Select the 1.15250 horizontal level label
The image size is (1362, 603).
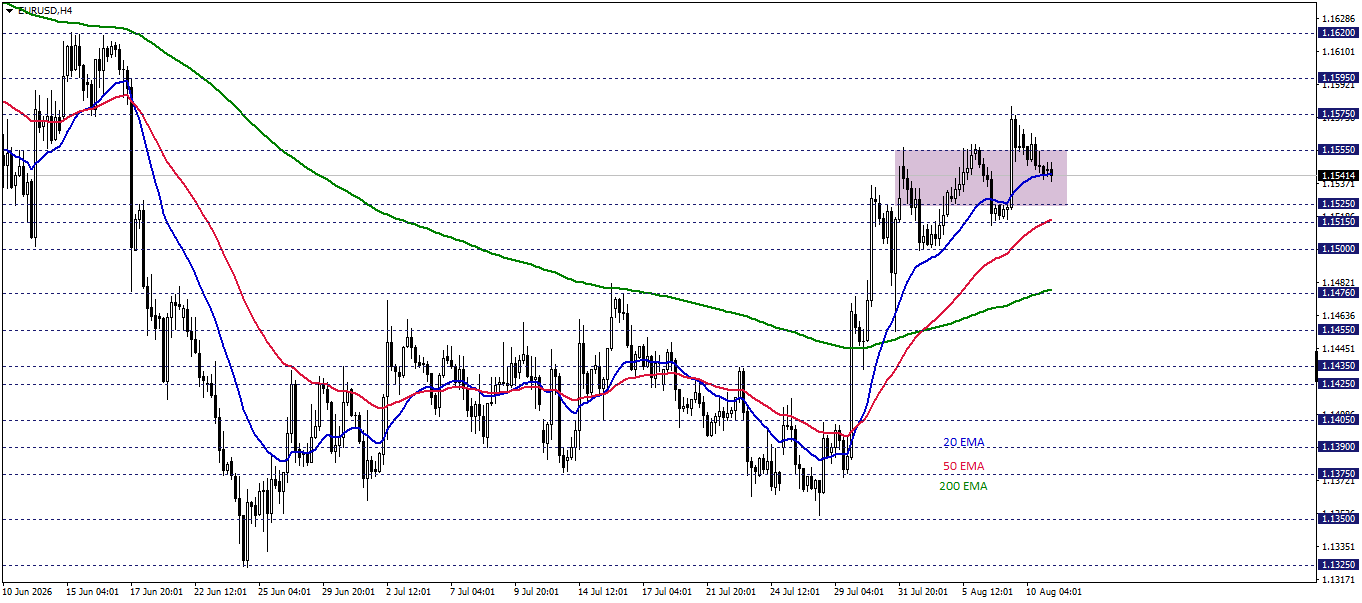point(1338,204)
